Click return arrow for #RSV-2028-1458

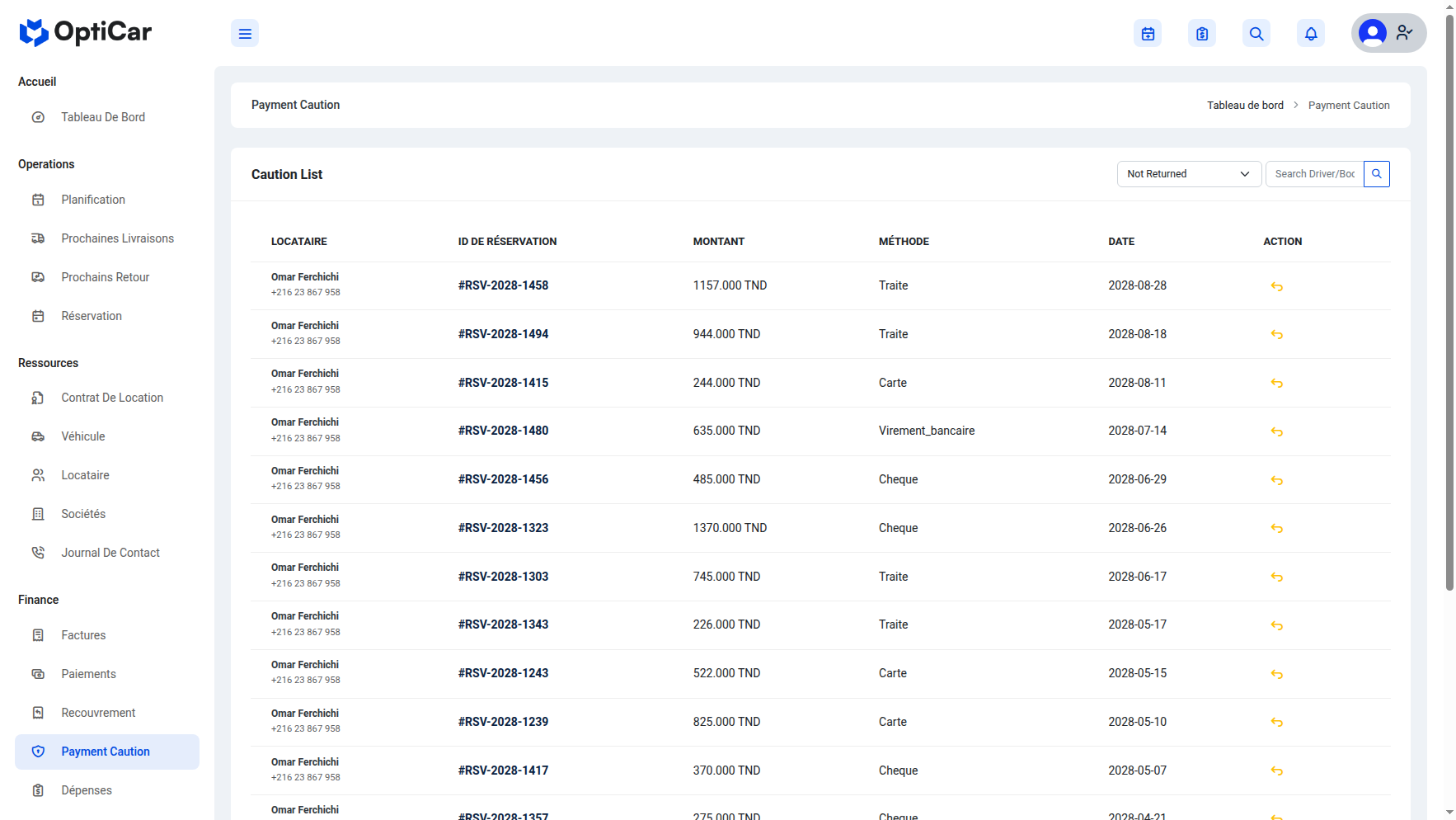(x=1277, y=286)
